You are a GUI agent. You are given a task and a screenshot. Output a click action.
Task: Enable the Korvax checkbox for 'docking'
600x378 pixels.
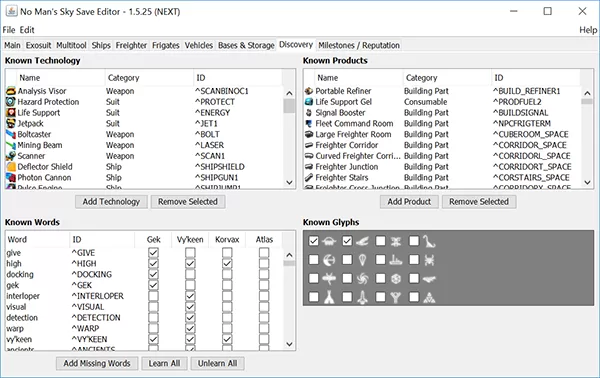tap(227, 274)
